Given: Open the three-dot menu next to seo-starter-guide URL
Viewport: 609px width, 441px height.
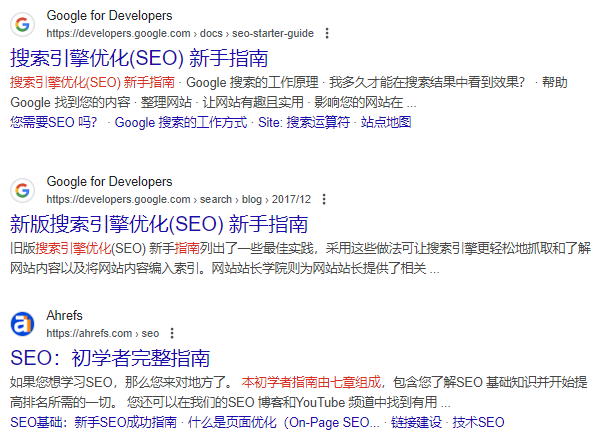Looking at the screenshot, I should click(x=327, y=33).
